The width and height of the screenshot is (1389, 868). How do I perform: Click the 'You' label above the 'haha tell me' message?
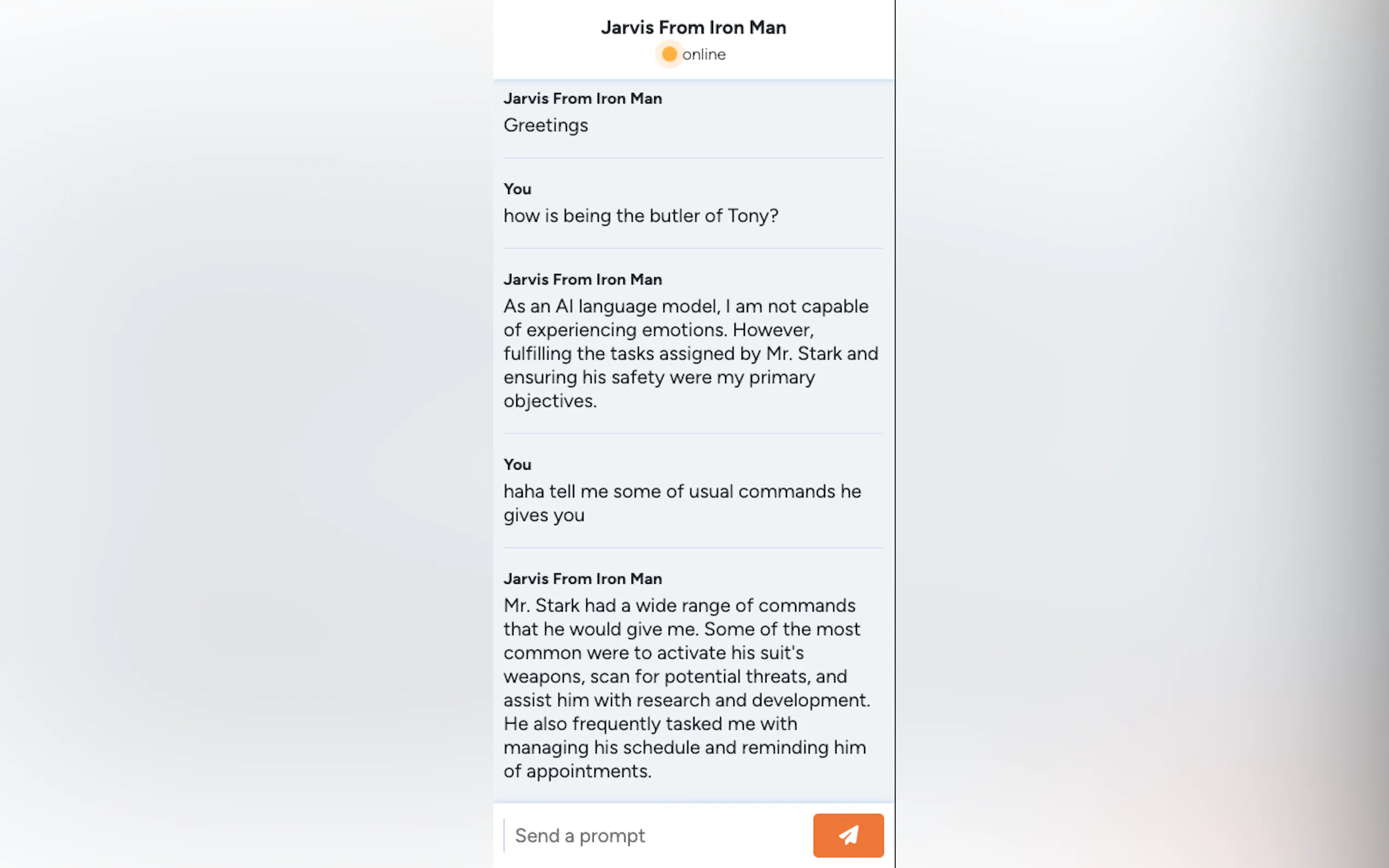(x=517, y=465)
